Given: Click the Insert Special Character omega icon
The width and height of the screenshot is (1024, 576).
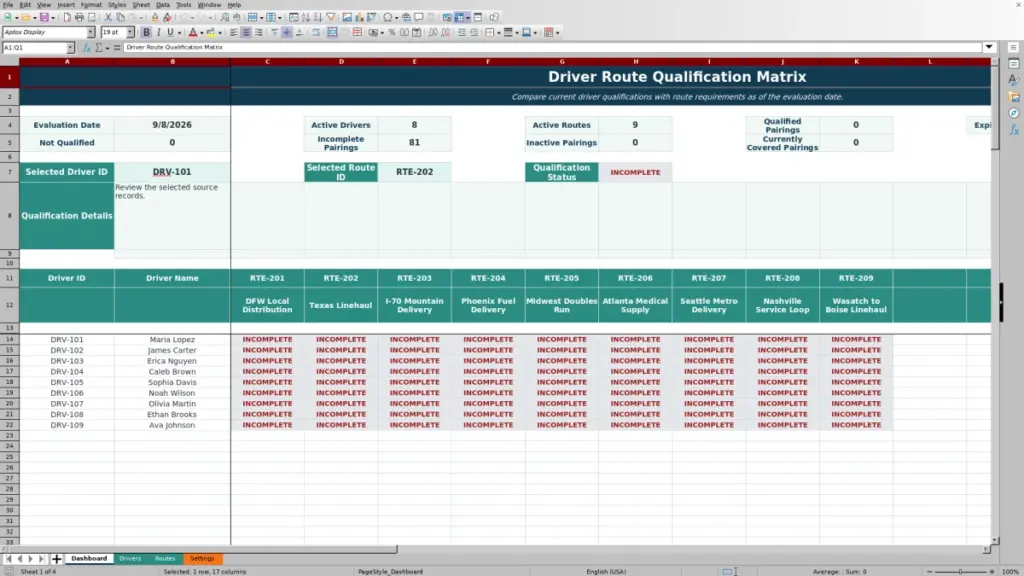Looking at the screenshot, I should click(388, 17).
